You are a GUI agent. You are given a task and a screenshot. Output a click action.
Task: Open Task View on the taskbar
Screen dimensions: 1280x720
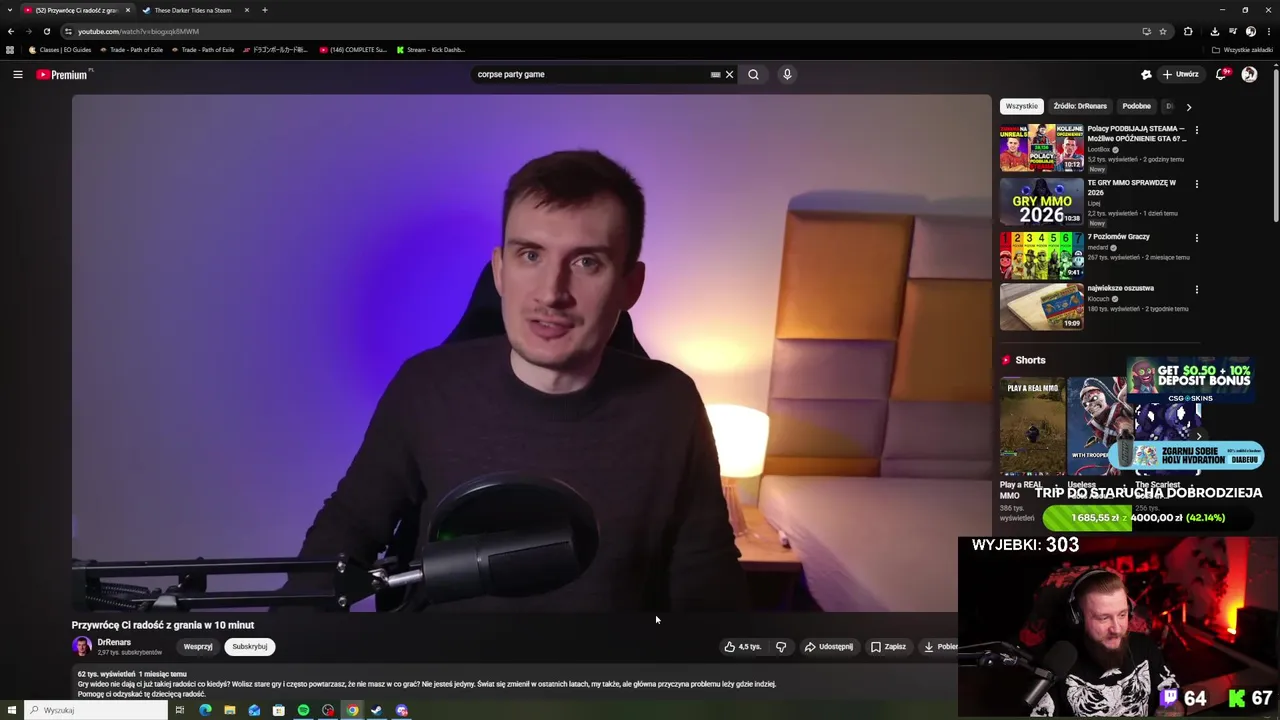(x=180, y=710)
